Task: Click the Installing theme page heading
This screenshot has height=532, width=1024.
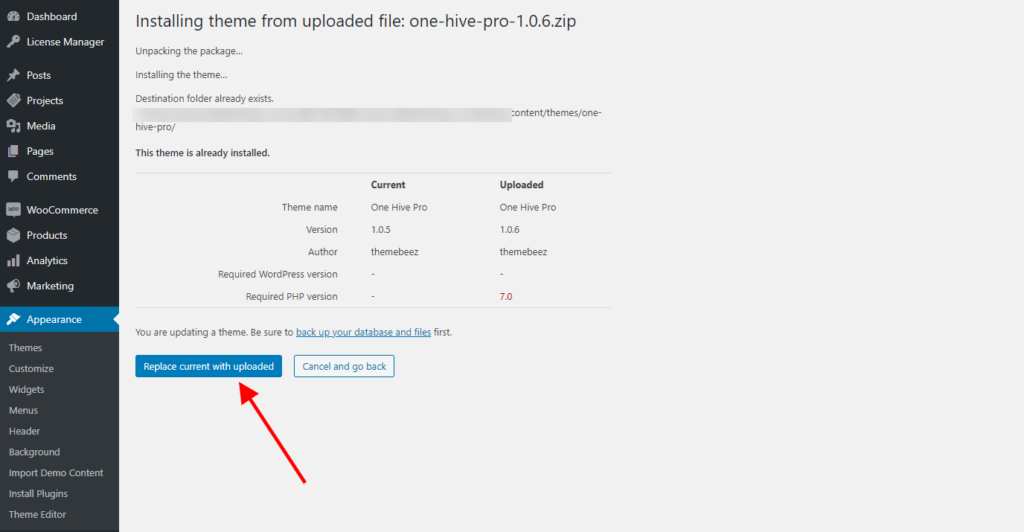Action: (x=356, y=21)
